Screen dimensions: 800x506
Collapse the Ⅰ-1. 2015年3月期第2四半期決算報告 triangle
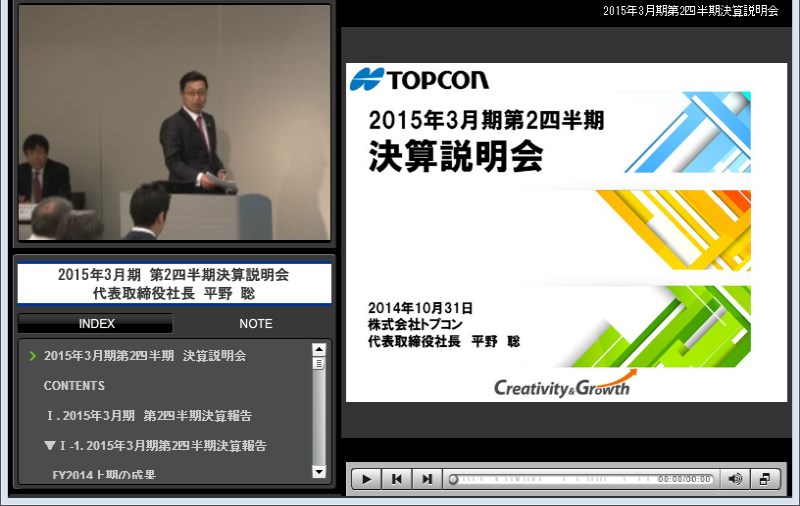pos(49,446)
